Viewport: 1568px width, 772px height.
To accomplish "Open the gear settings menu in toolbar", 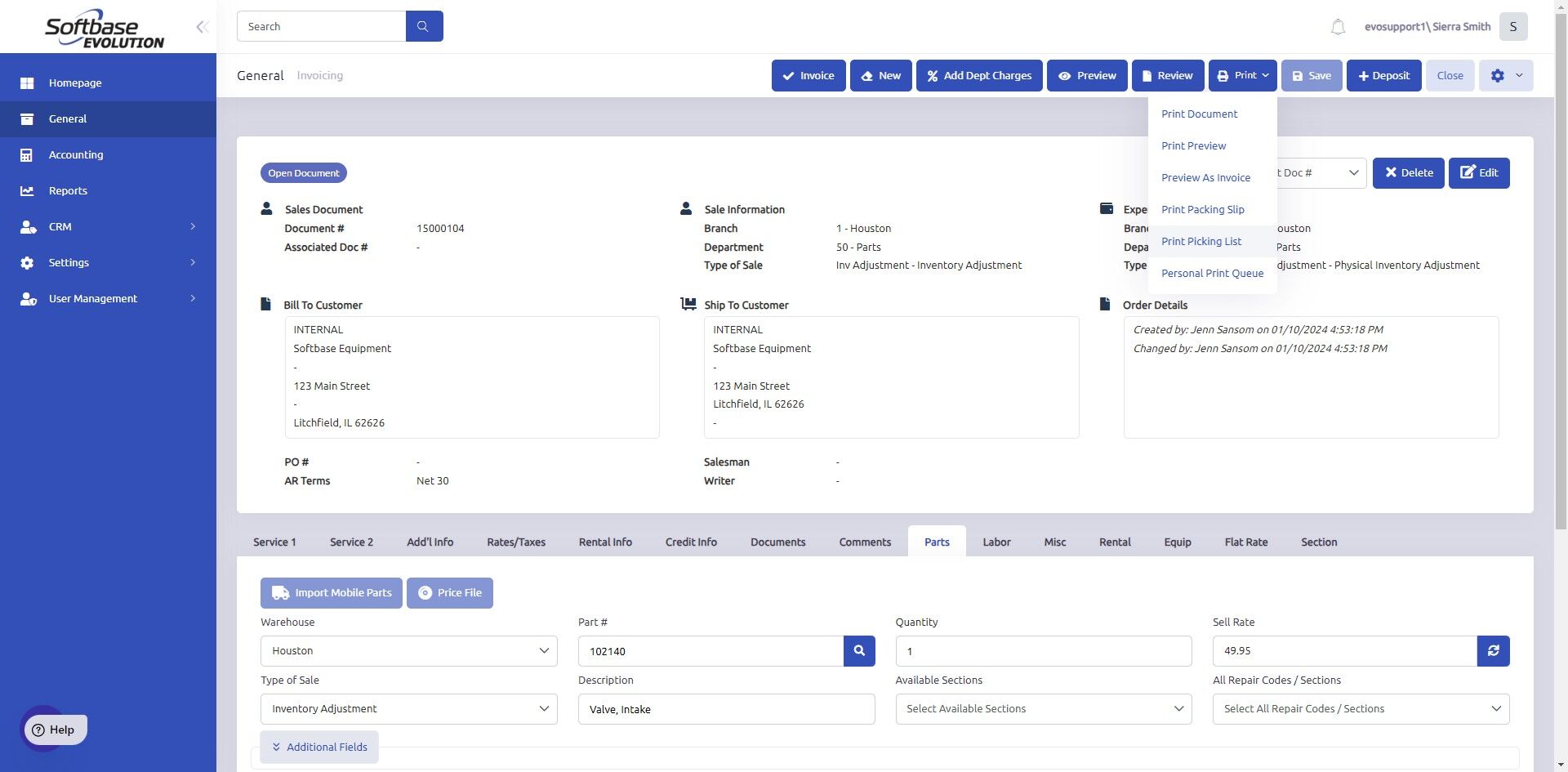I will [x=1506, y=75].
